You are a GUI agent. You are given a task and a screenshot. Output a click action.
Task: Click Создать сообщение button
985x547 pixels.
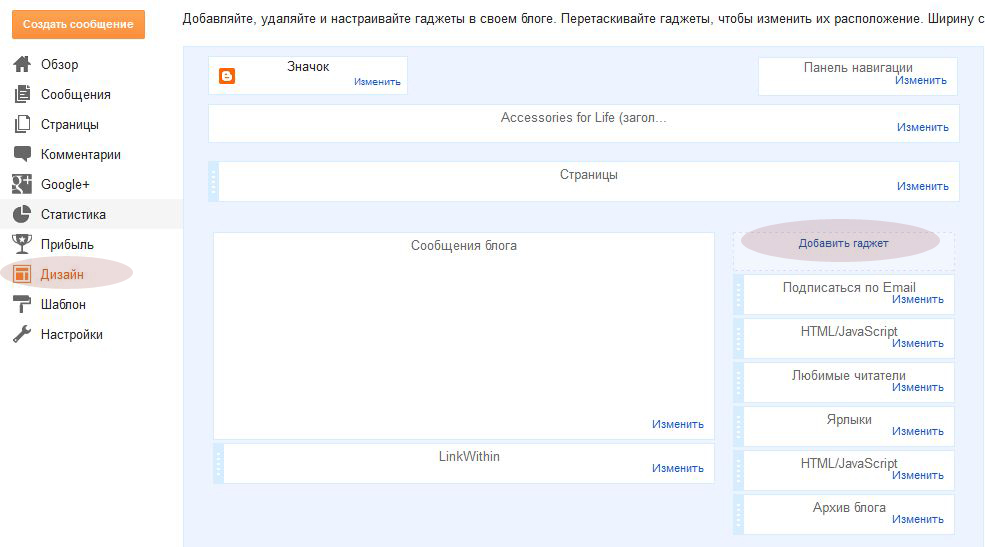coord(79,24)
